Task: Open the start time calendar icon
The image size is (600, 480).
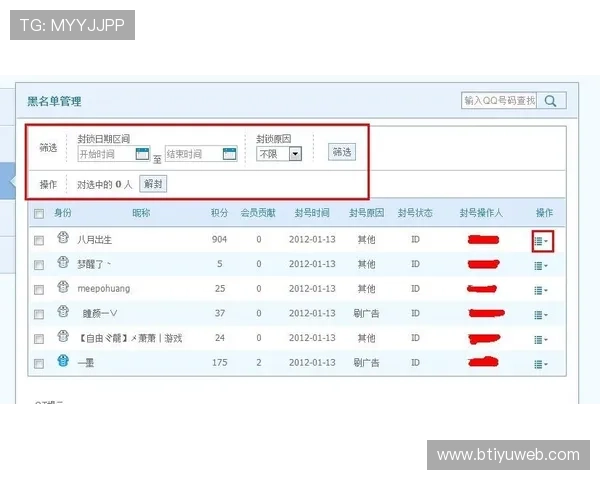Action: pyautogui.click(x=142, y=154)
